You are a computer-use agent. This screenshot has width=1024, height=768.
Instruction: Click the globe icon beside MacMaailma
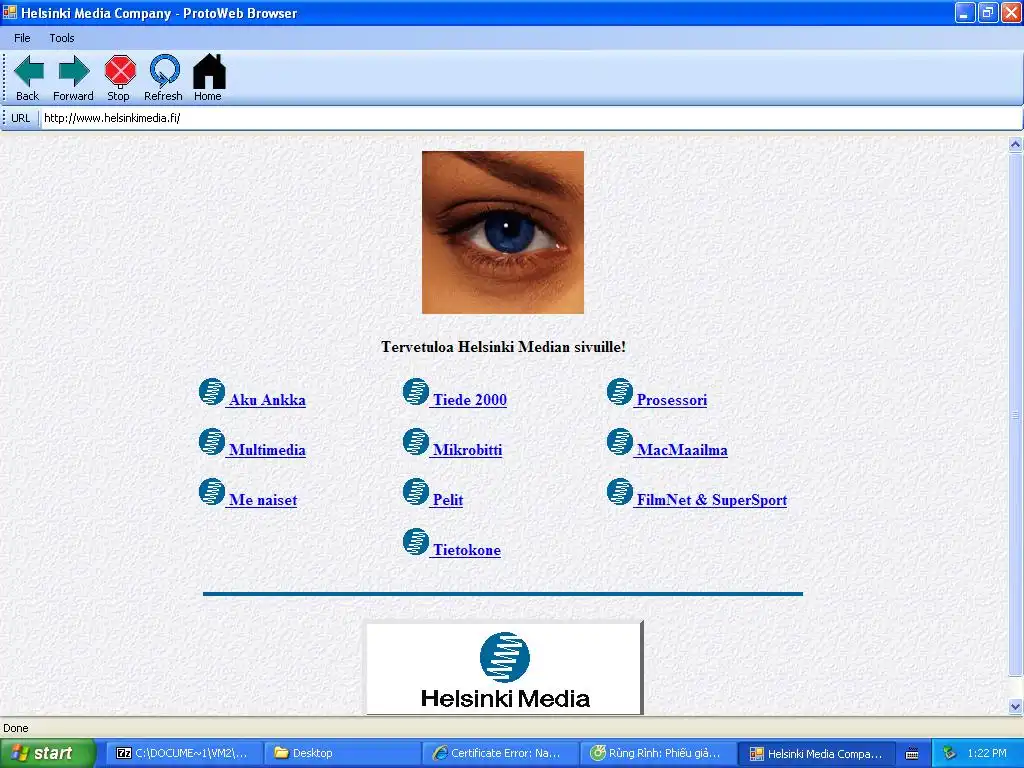(619, 442)
